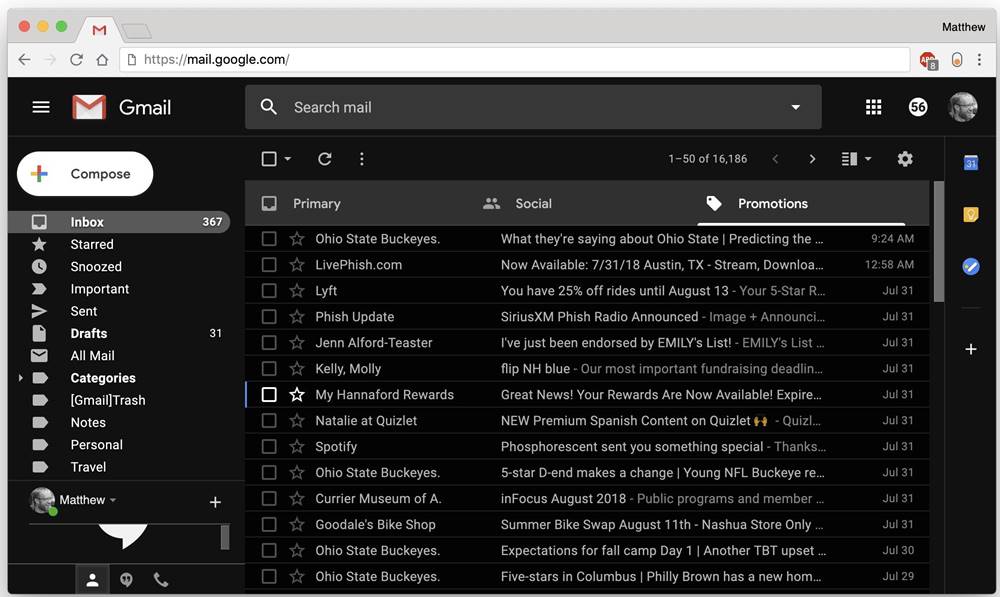Open the Matthew chat status dropdown
This screenshot has width=1000, height=597.
113,500
